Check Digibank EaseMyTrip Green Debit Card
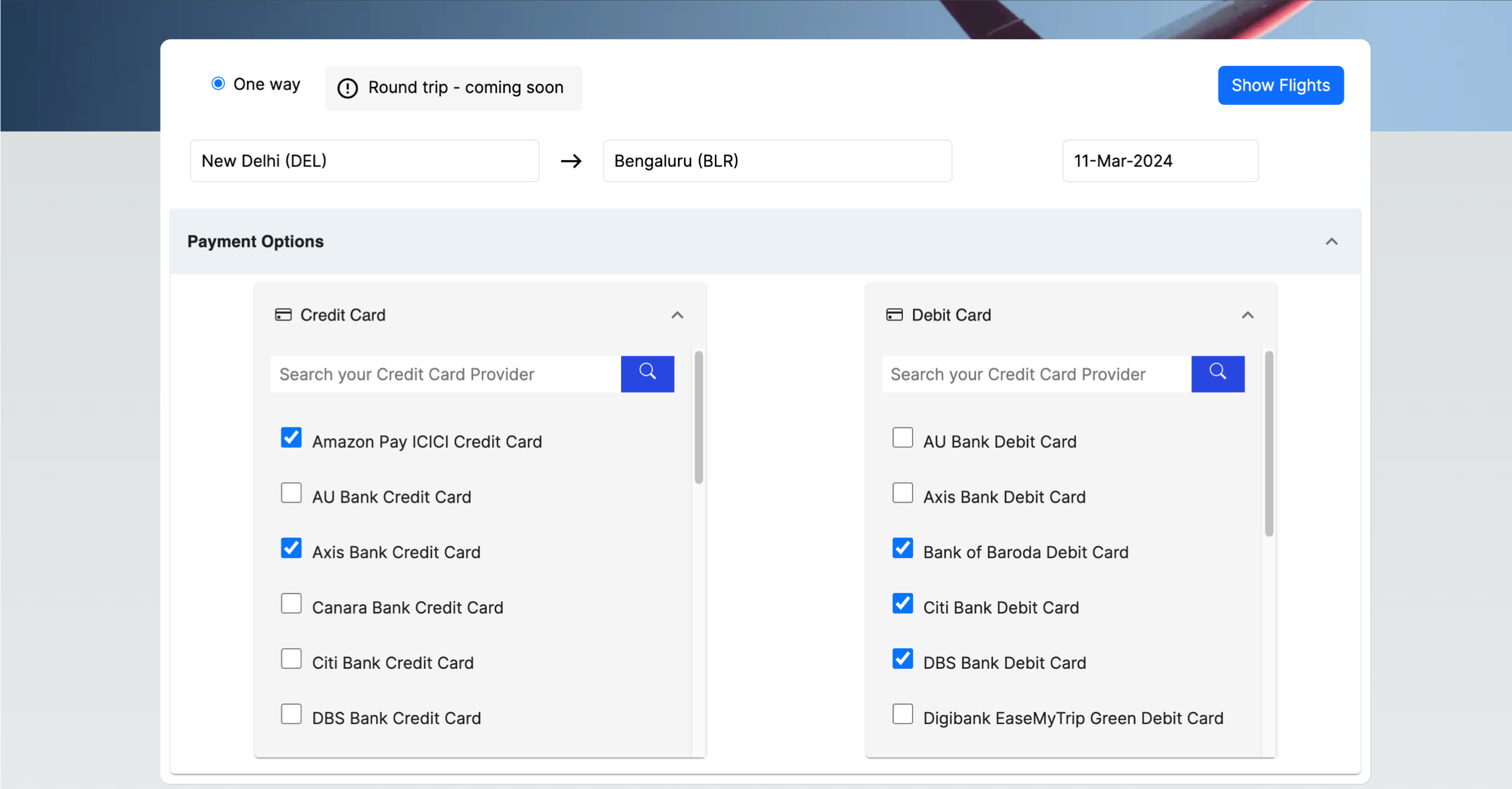1512x789 pixels. coord(902,714)
